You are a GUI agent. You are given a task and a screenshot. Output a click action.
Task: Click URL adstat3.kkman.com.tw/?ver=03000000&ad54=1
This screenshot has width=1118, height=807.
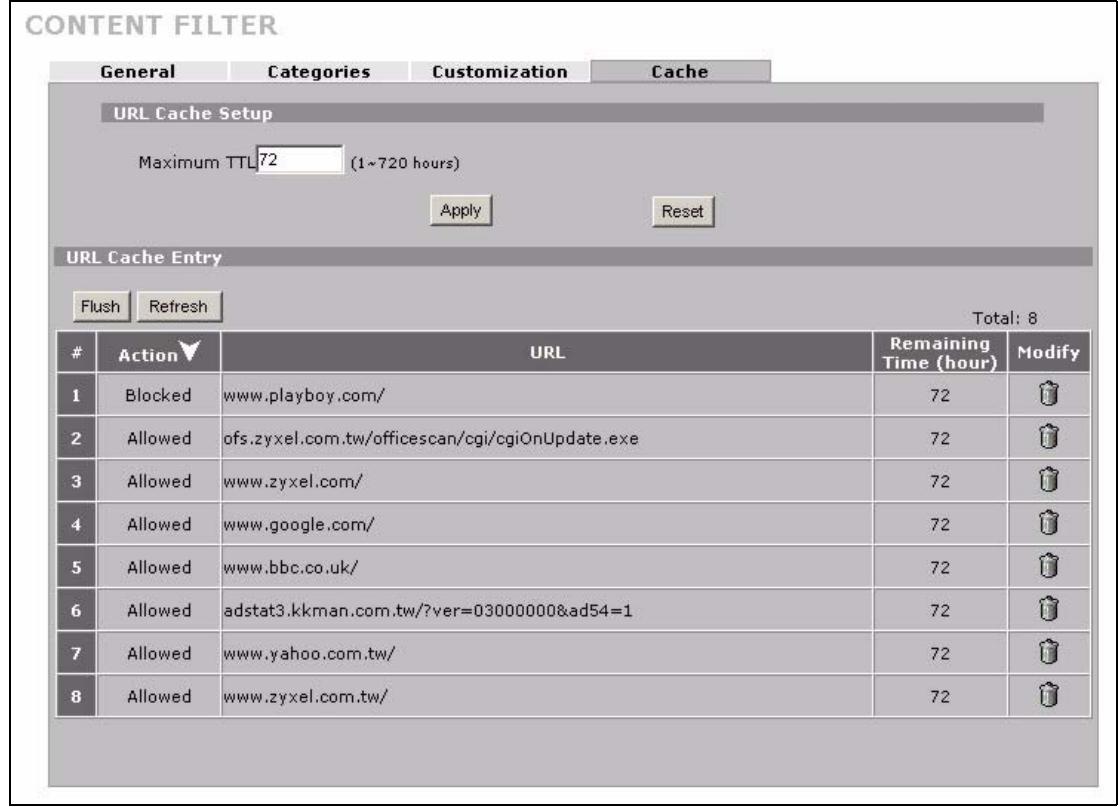[x=428, y=610]
